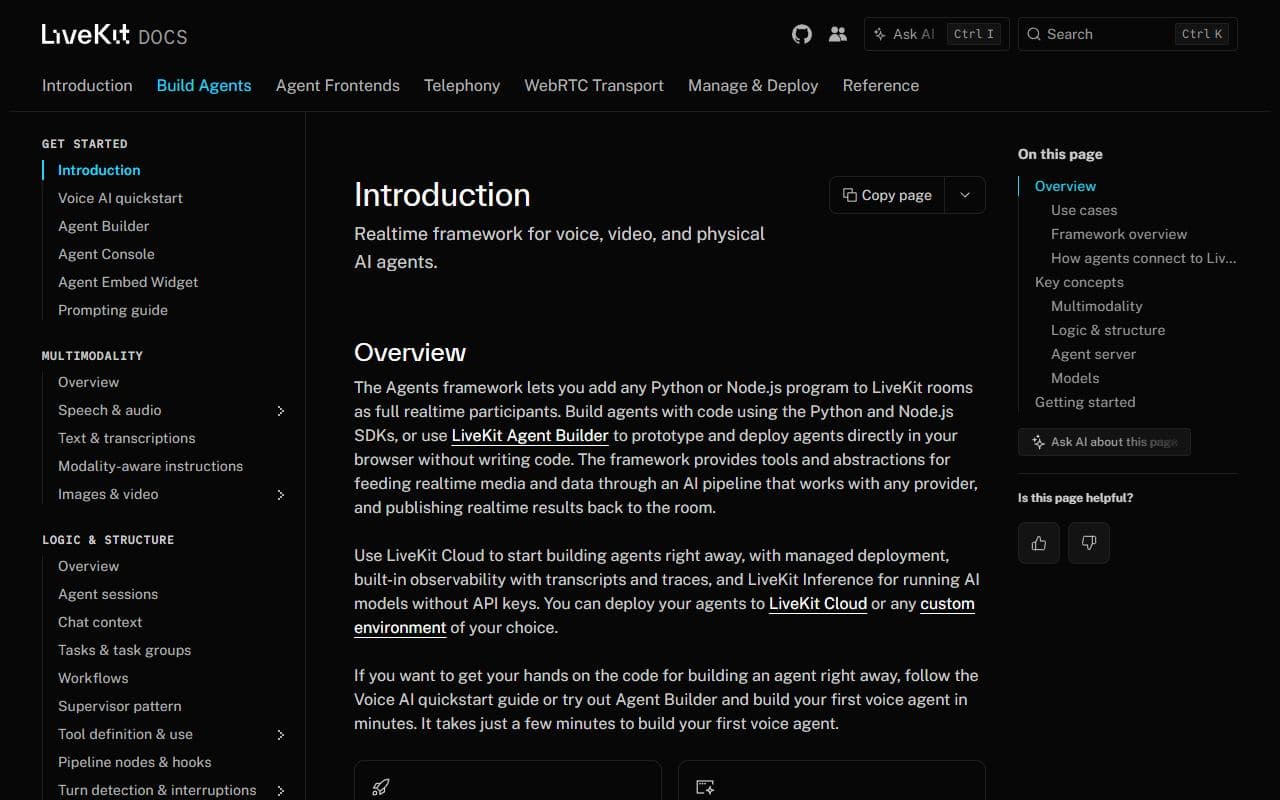Expand the Images & video section
This screenshot has width=1280, height=800.
[x=281, y=495]
